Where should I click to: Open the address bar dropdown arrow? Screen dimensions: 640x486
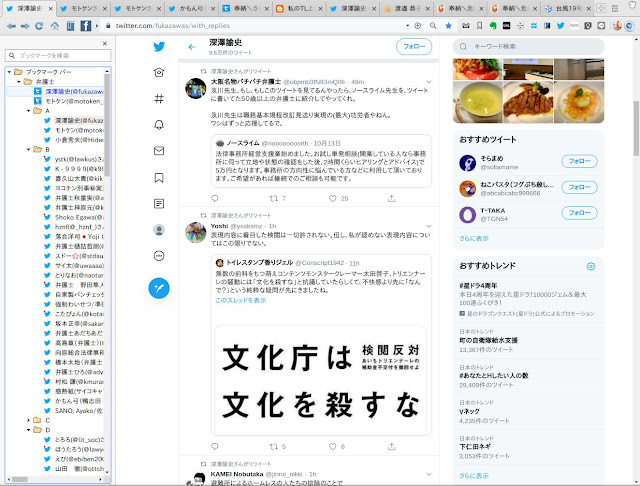click(407, 25)
